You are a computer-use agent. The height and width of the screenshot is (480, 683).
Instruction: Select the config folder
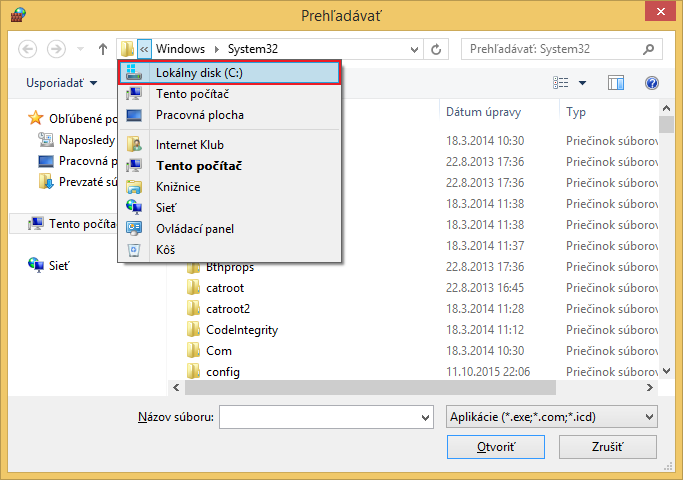coord(223,372)
